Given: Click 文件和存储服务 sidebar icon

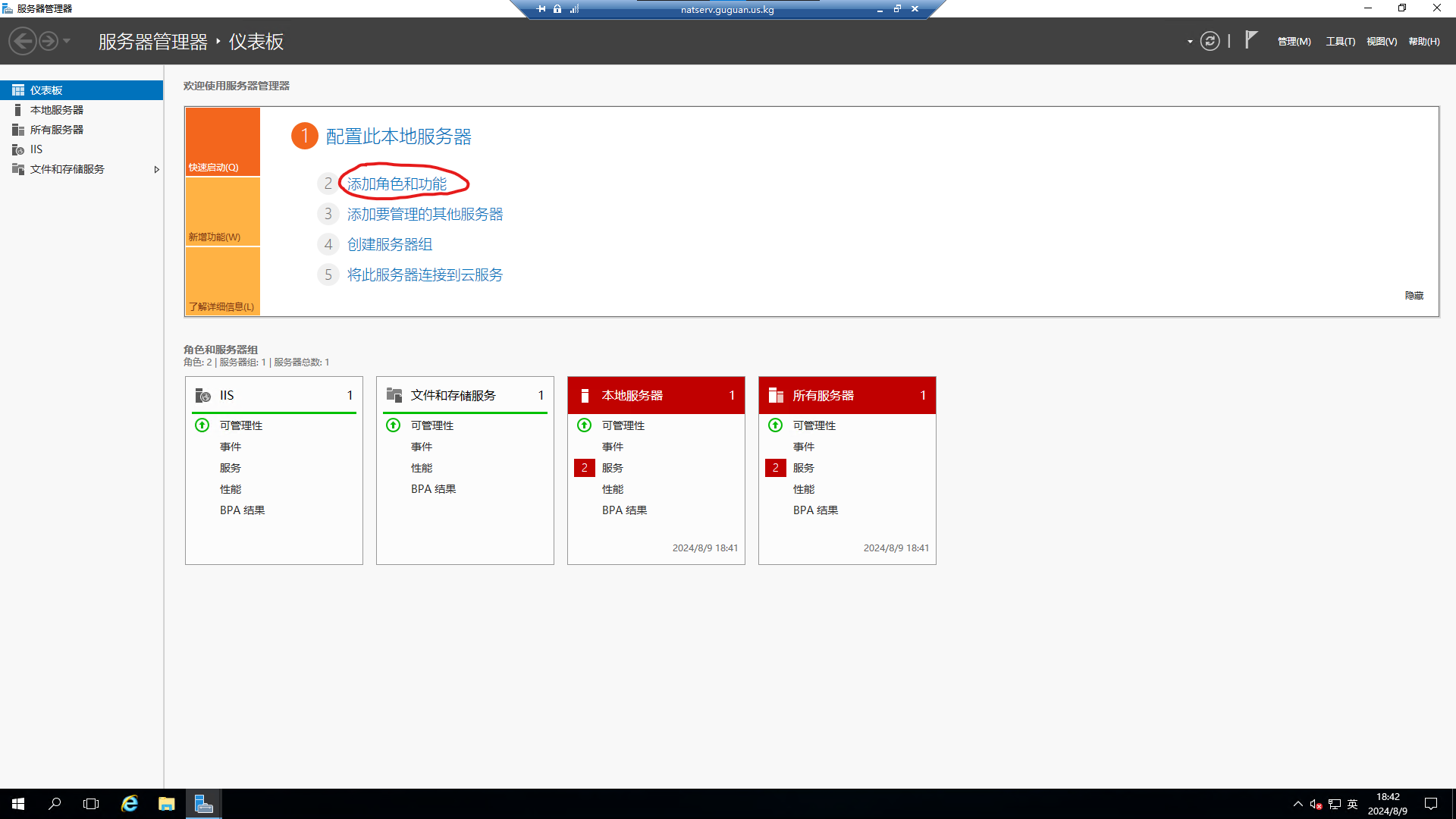Looking at the screenshot, I should point(18,169).
